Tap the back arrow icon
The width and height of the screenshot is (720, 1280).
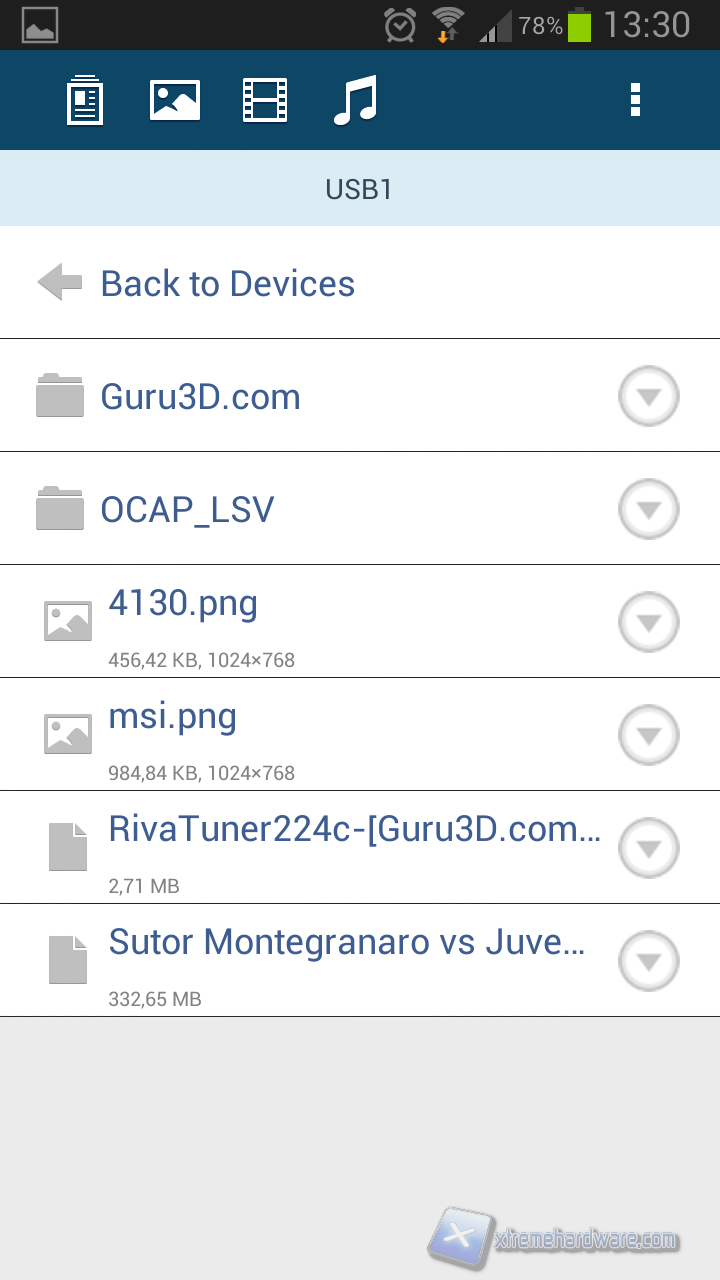(x=59, y=283)
